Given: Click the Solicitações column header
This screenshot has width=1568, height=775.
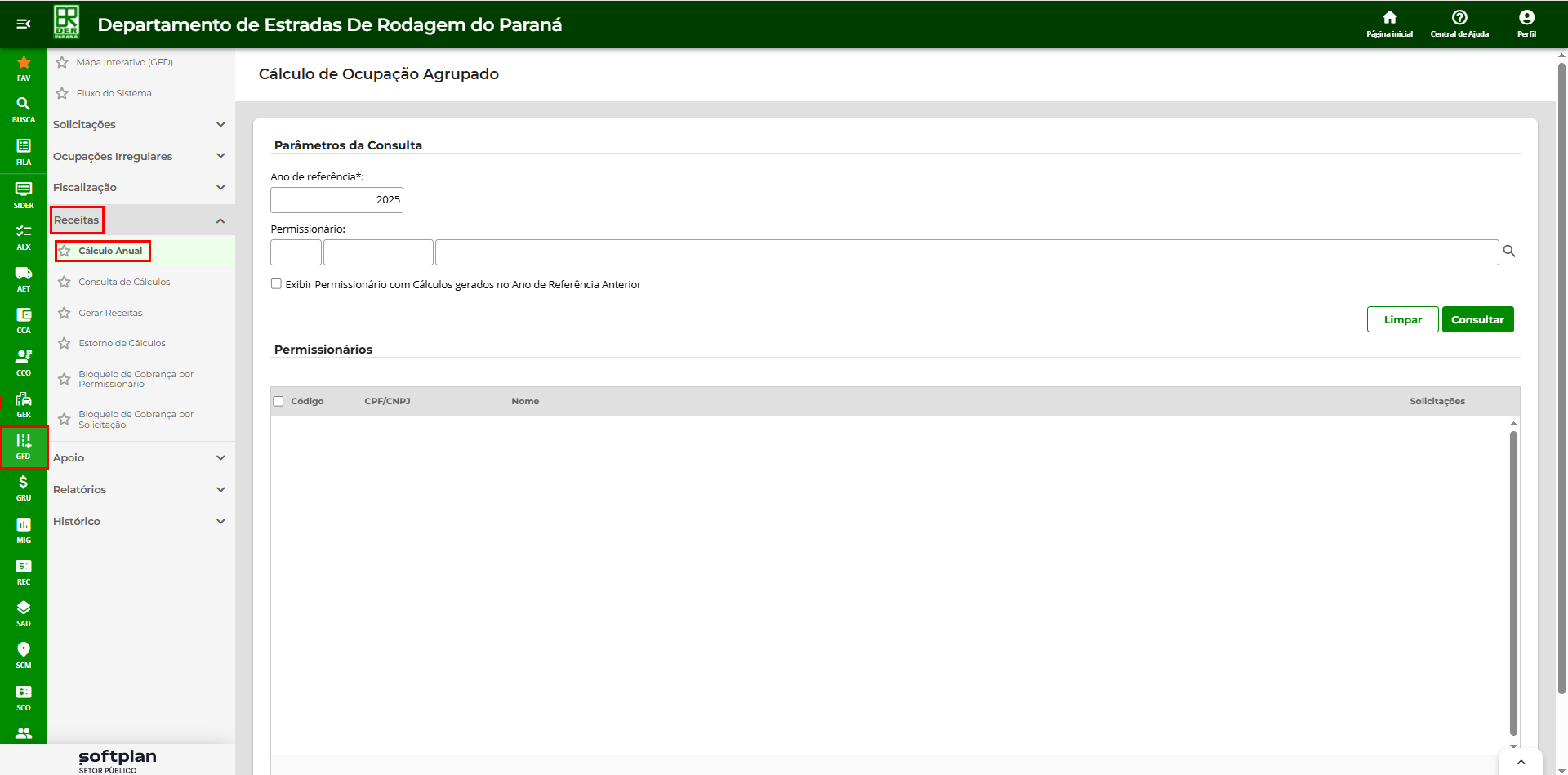Looking at the screenshot, I should point(1437,401).
